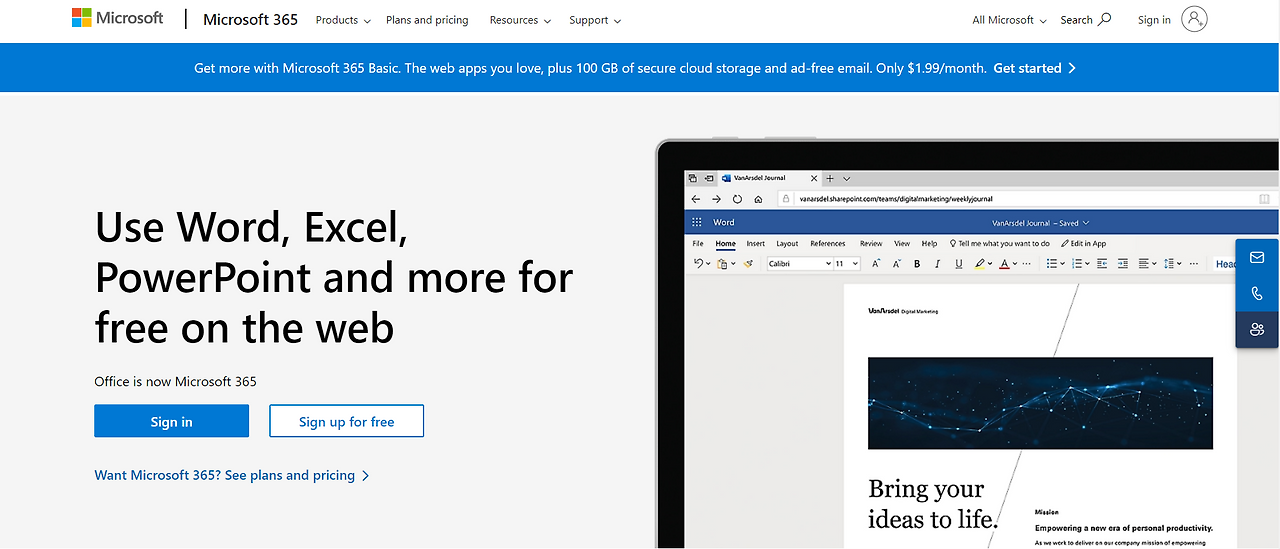Click the phone contact icon on side panel
The width and height of the screenshot is (1280, 549).
click(1257, 294)
